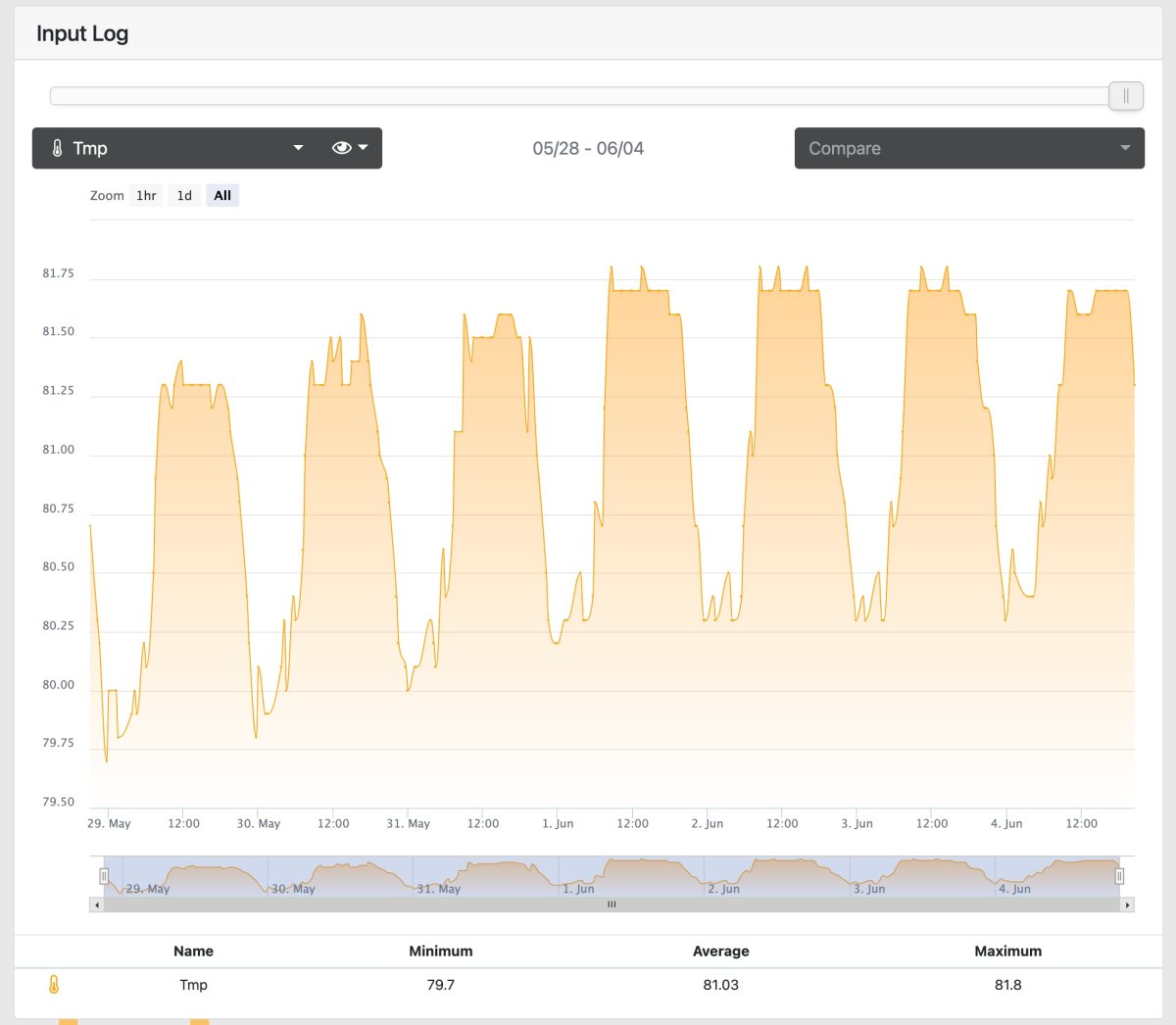This screenshot has width=1176, height=1025.
Task: Click the navigator left handle
Action: click(x=104, y=876)
